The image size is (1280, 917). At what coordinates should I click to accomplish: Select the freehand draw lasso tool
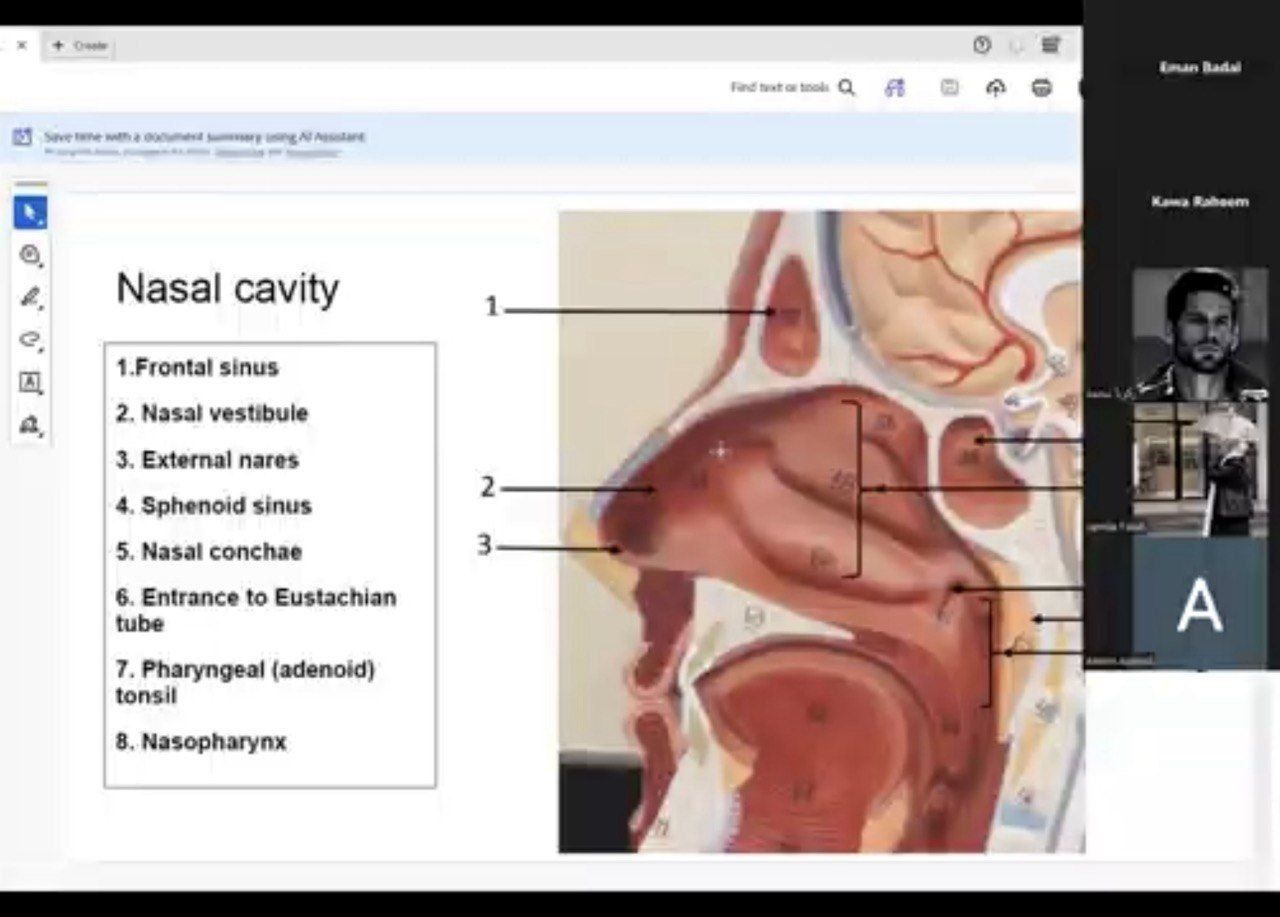click(x=30, y=341)
